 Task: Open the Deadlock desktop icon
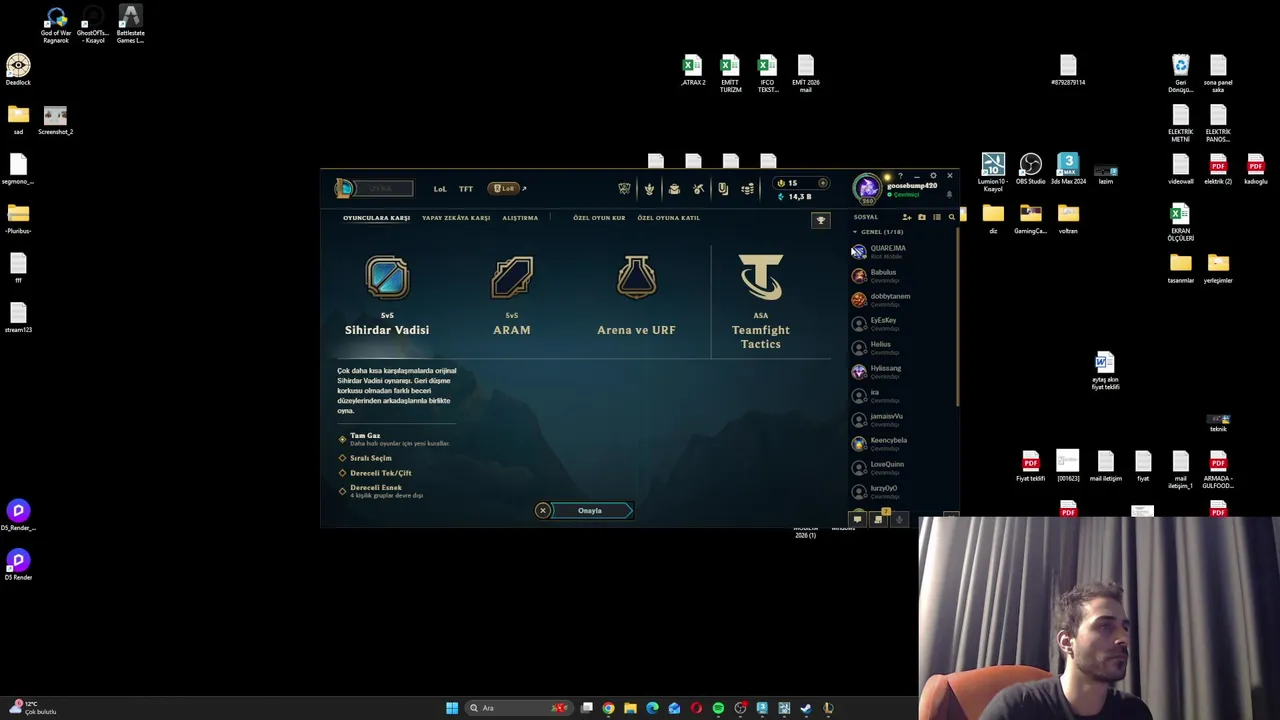[18, 70]
